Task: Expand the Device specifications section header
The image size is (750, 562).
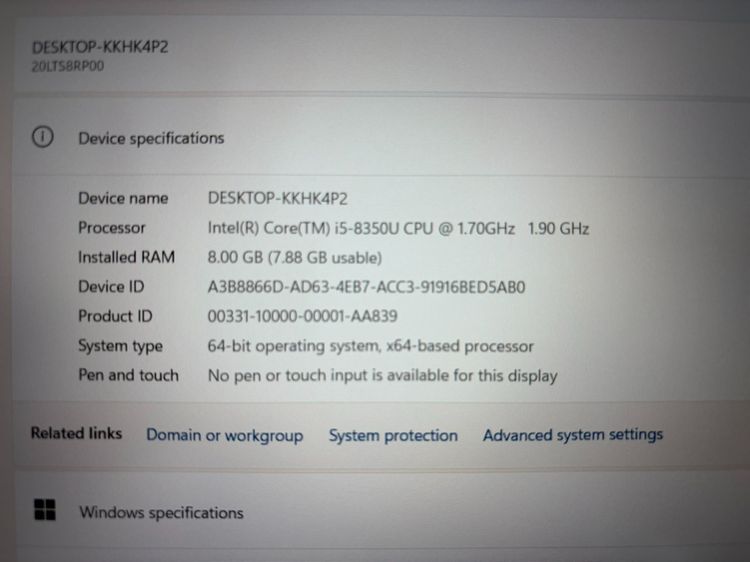Action: 382,138
